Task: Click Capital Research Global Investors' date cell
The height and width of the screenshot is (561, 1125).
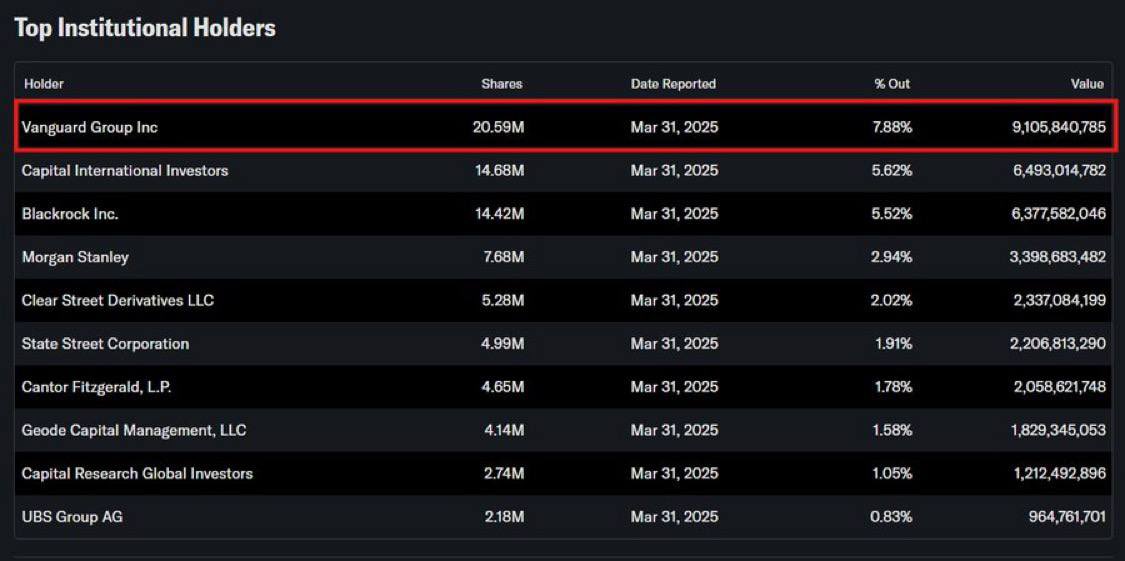Action: point(674,473)
